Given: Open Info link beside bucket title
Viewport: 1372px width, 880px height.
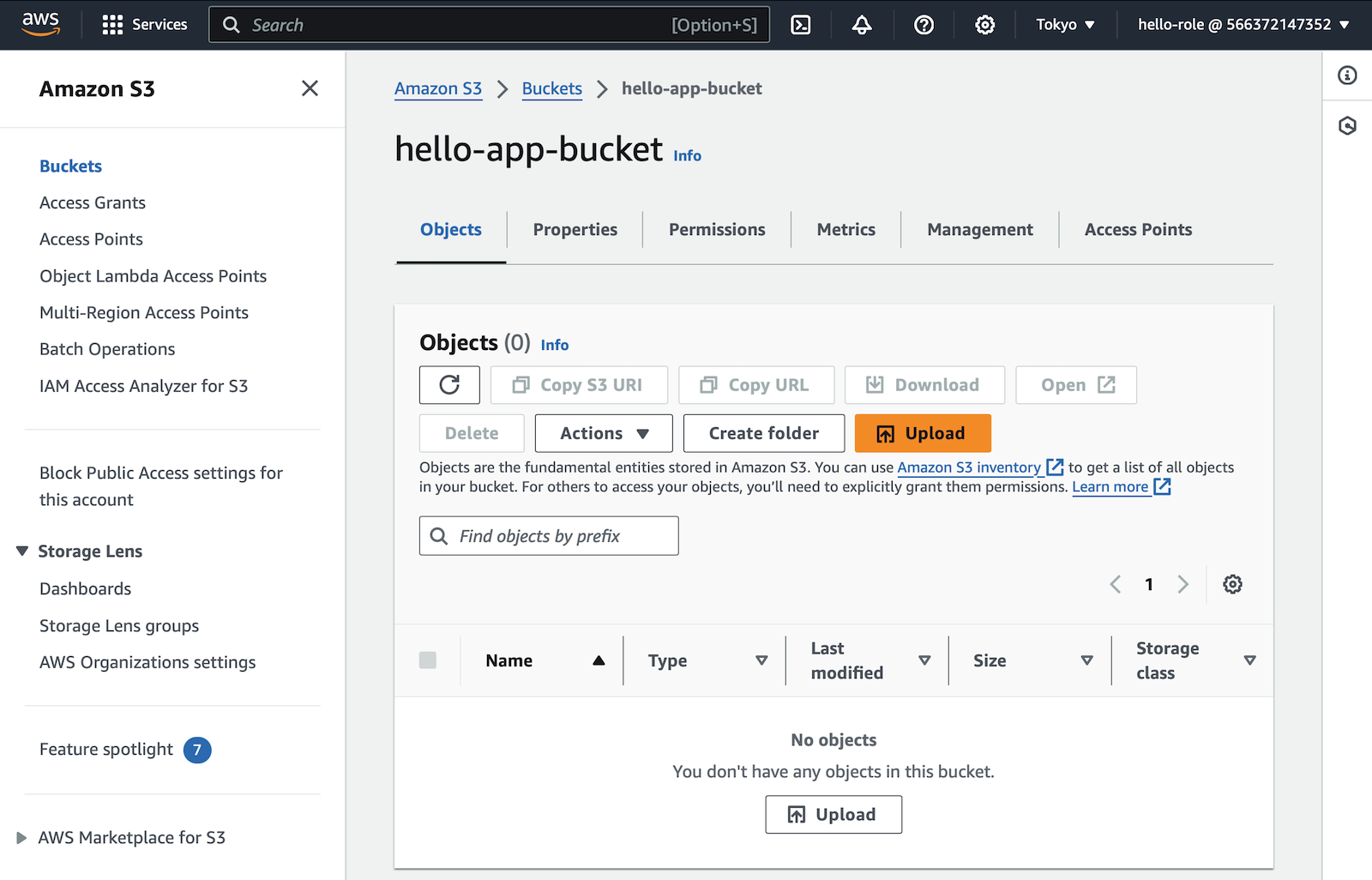Looking at the screenshot, I should (x=687, y=155).
